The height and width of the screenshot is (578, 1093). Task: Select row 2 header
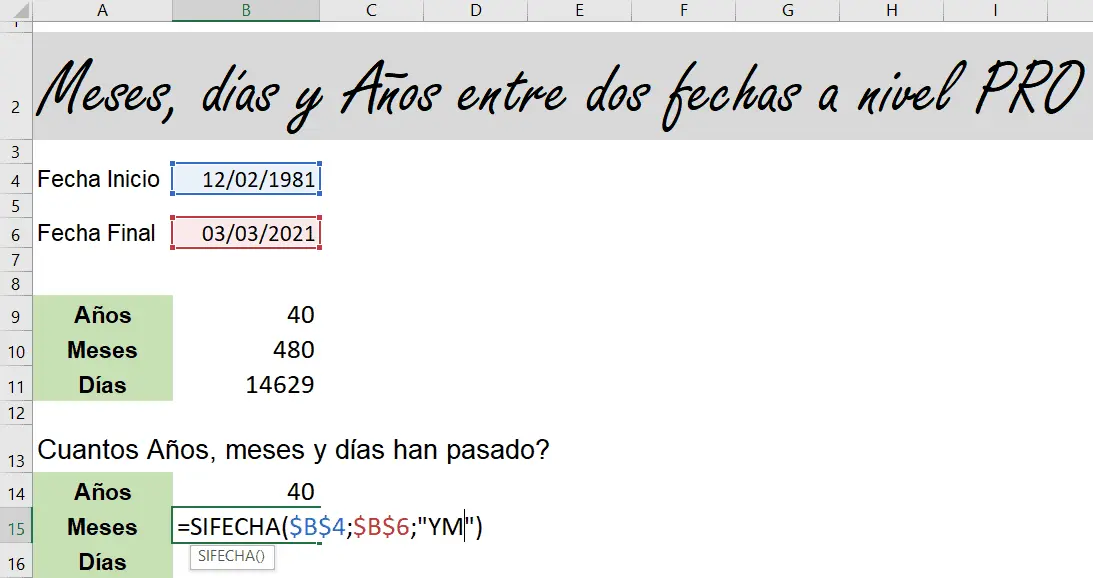[x=16, y=85]
